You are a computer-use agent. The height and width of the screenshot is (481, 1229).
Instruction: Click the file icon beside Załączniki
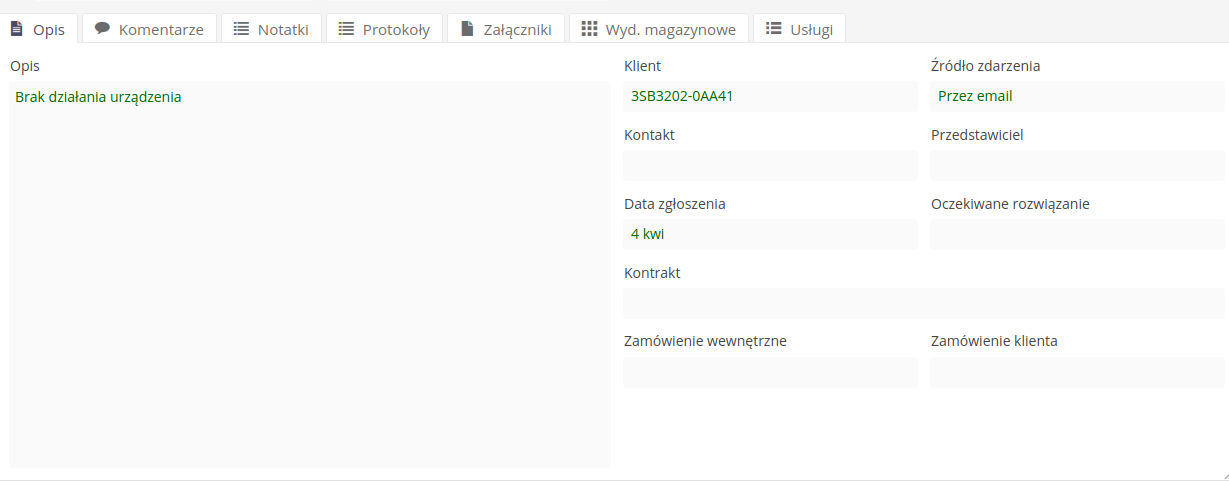point(467,29)
